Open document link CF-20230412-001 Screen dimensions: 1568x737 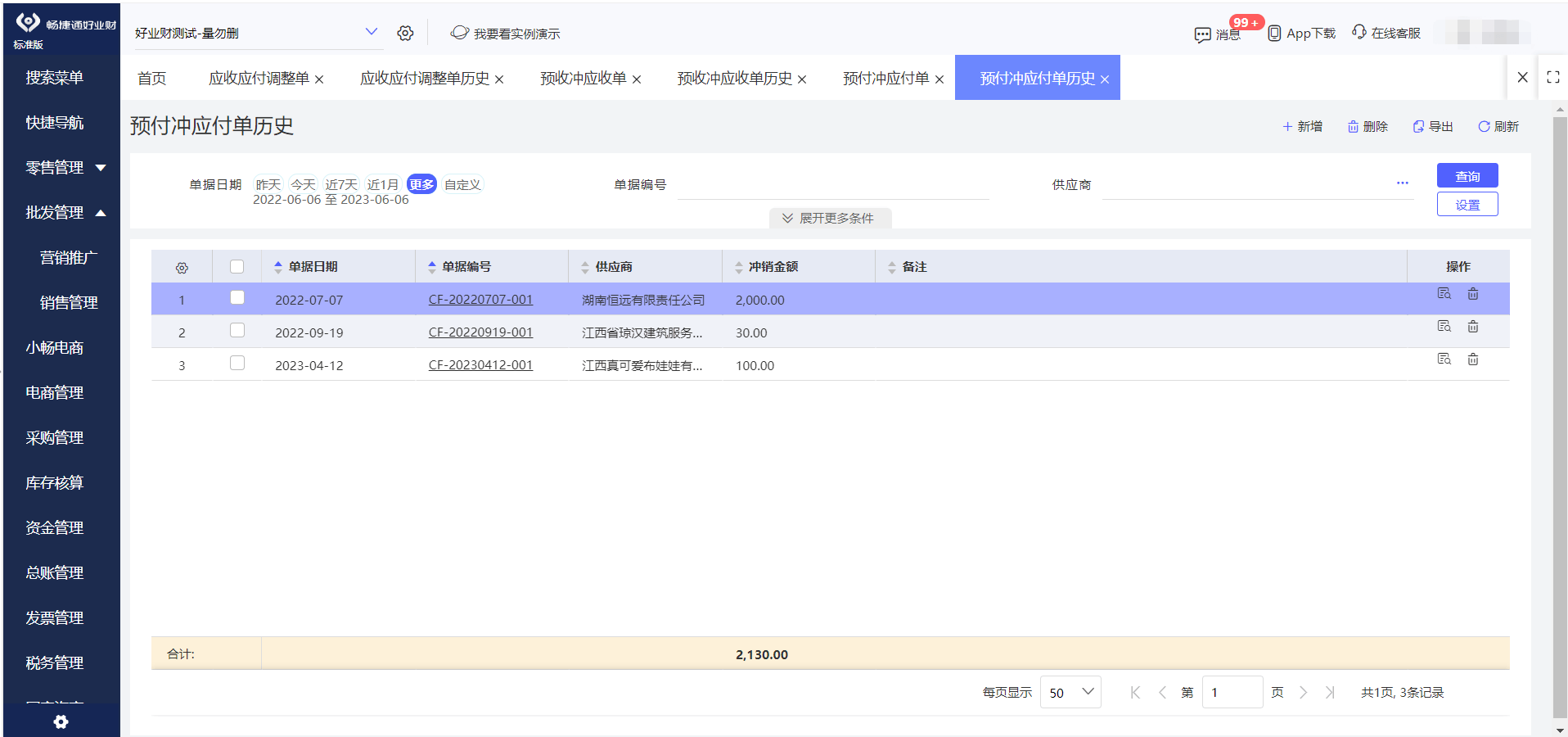click(480, 365)
